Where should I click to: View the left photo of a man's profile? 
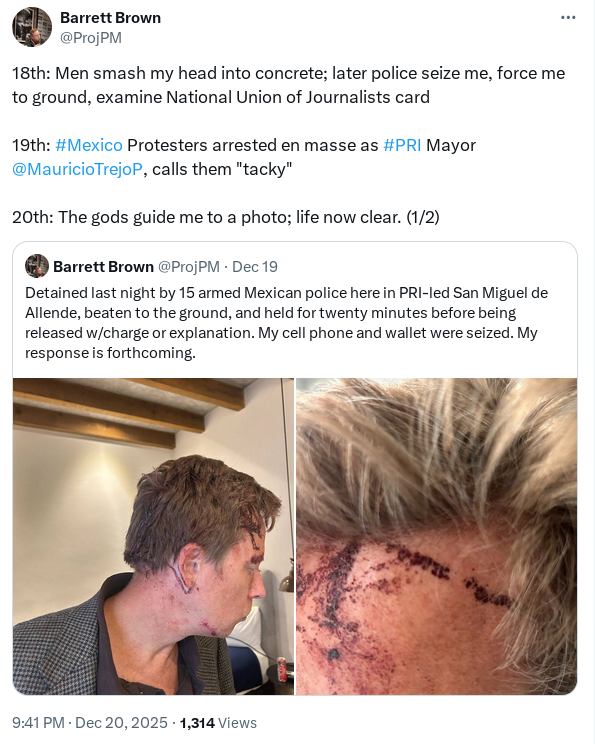click(153, 537)
